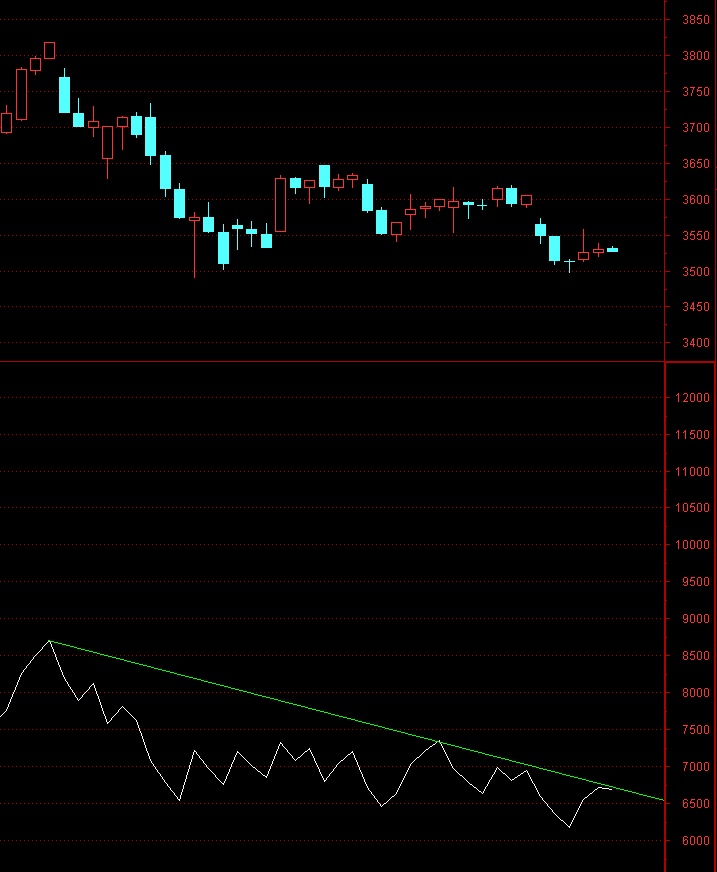Click the 8000 indicator axis label
Screen dimensions: 717x872
click(696, 693)
